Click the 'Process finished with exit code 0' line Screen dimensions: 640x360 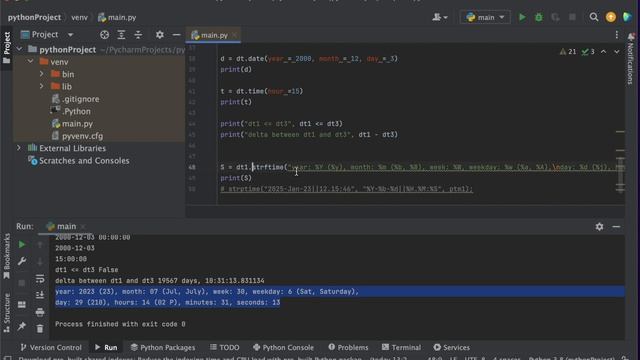click(120, 324)
